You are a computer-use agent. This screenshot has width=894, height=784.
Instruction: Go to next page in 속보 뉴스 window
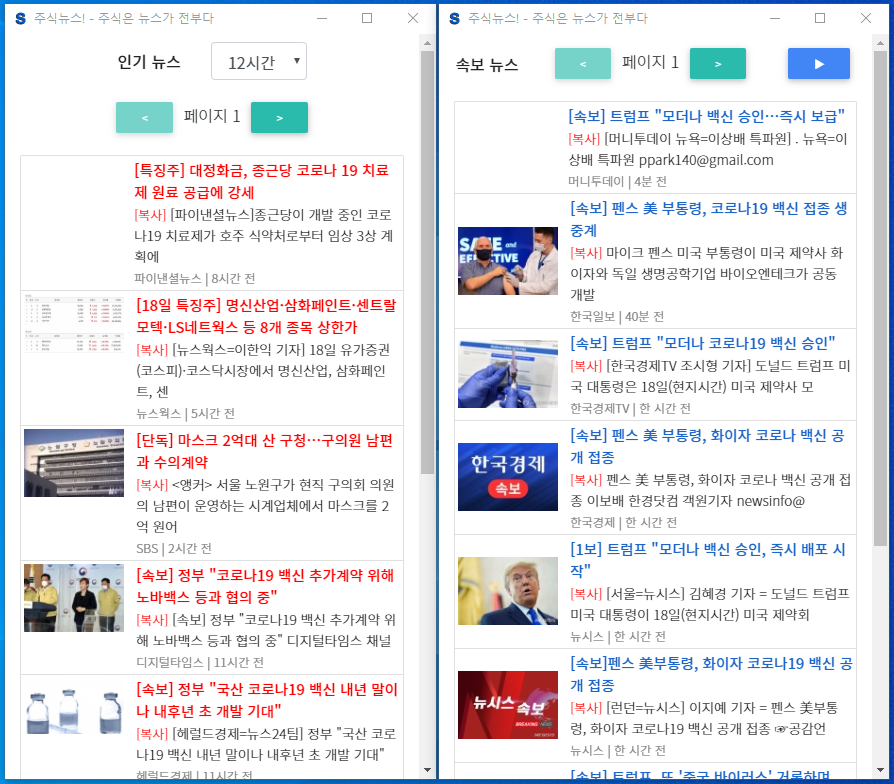point(718,64)
